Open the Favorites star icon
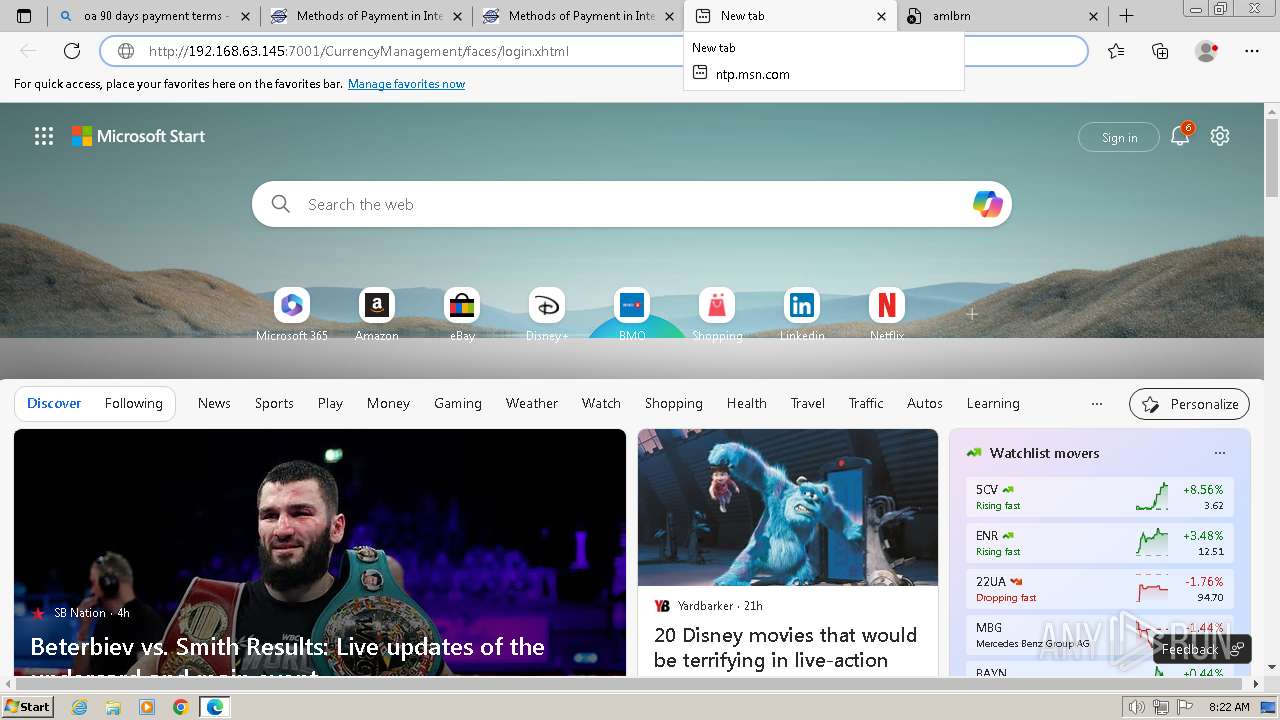The height and width of the screenshot is (720, 1280). (x=1116, y=51)
